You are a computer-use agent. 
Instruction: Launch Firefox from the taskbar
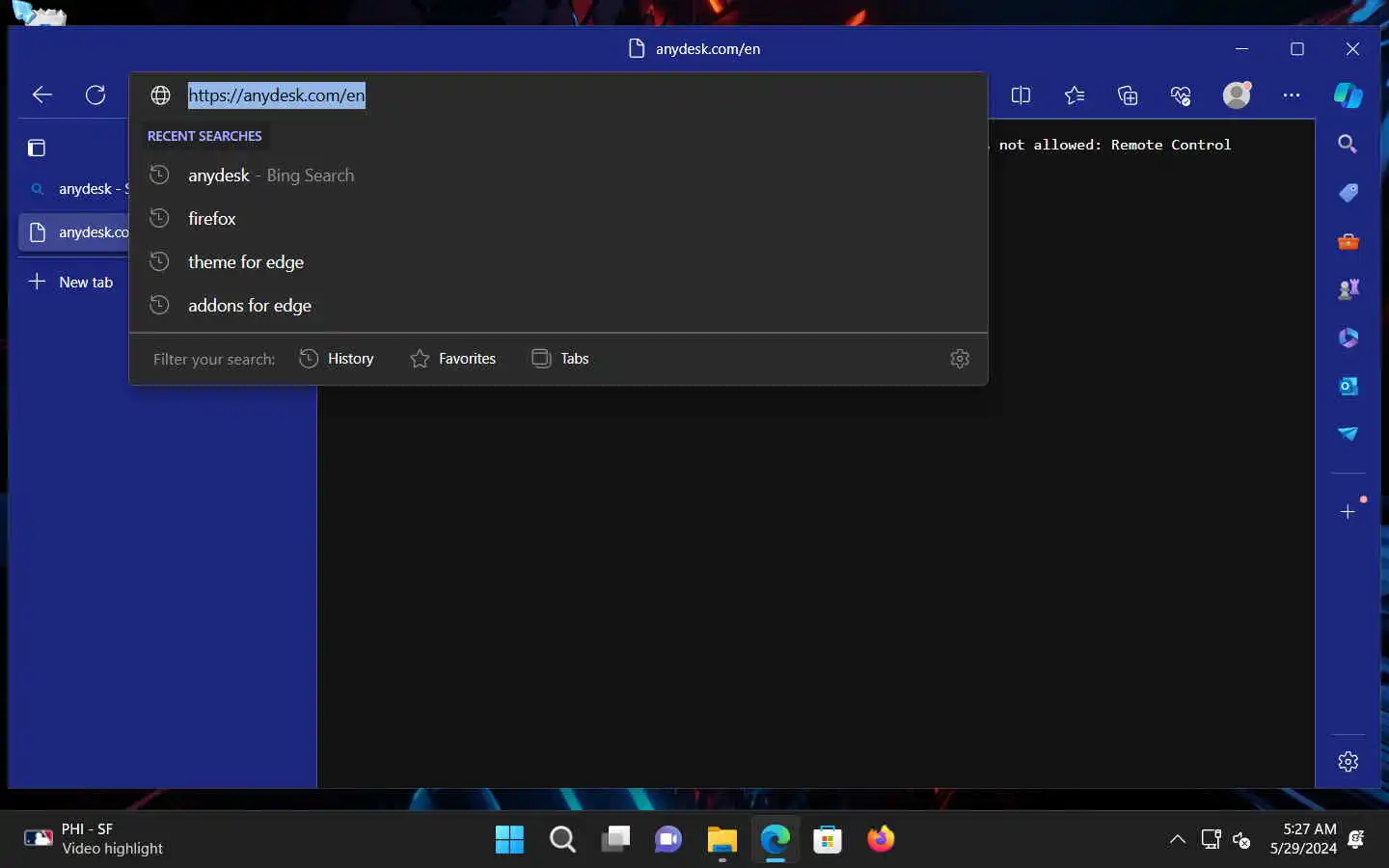click(881, 839)
